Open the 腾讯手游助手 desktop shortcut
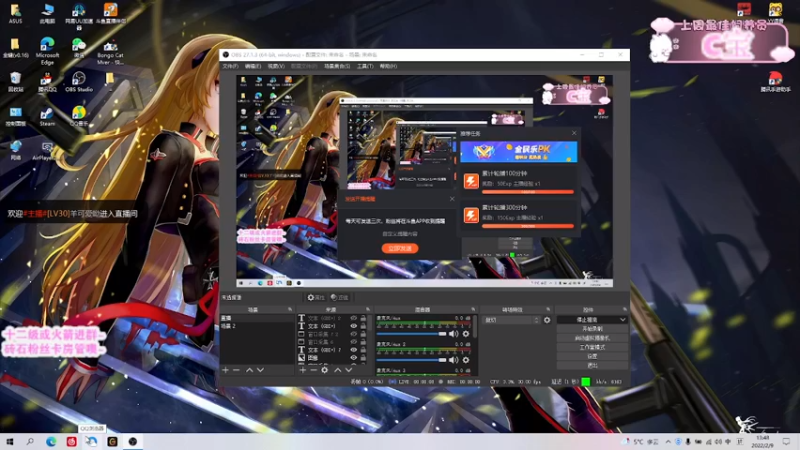The height and width of the screenshot is (450, 800). point(775,82)
